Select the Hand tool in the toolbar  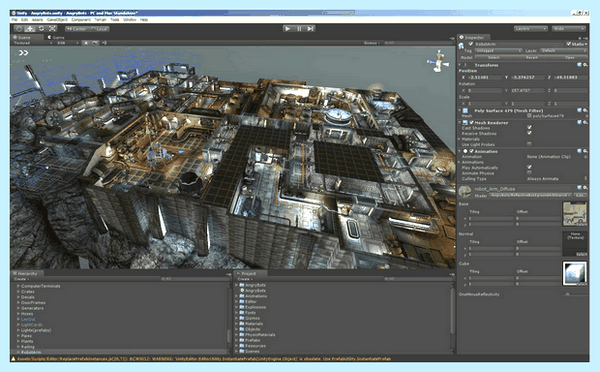coord(18,29)
